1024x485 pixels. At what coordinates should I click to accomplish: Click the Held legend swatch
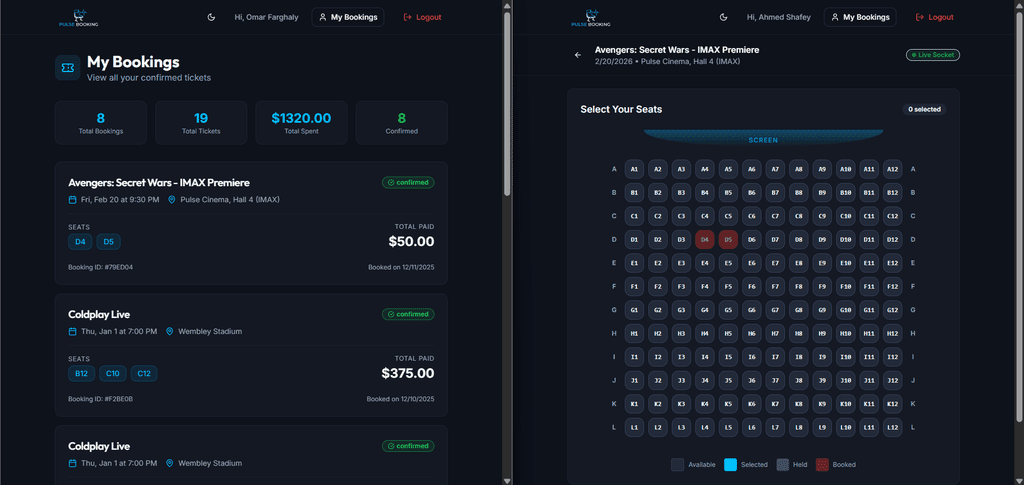(x=782, y=465)
